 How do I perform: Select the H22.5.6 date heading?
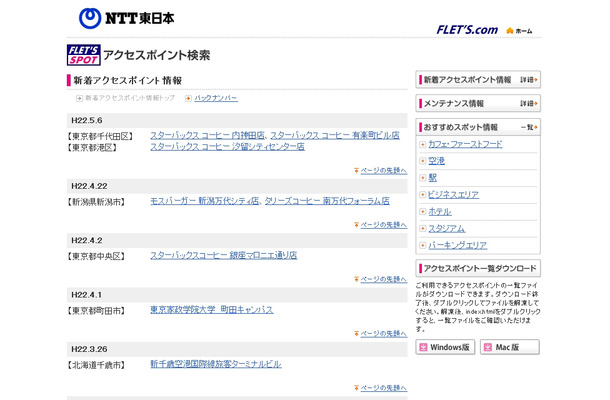pos(87,121)
